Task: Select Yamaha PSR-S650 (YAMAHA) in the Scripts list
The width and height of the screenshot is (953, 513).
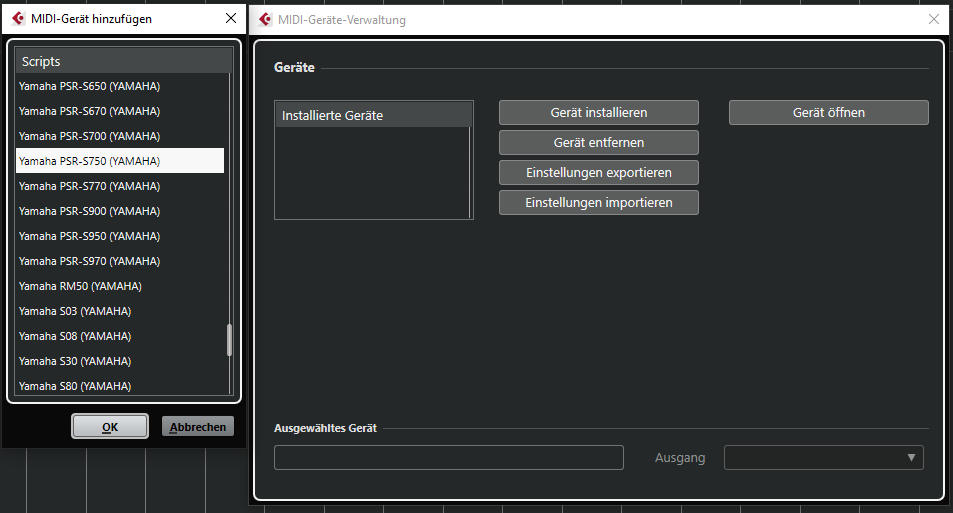Action: point(120,86)
